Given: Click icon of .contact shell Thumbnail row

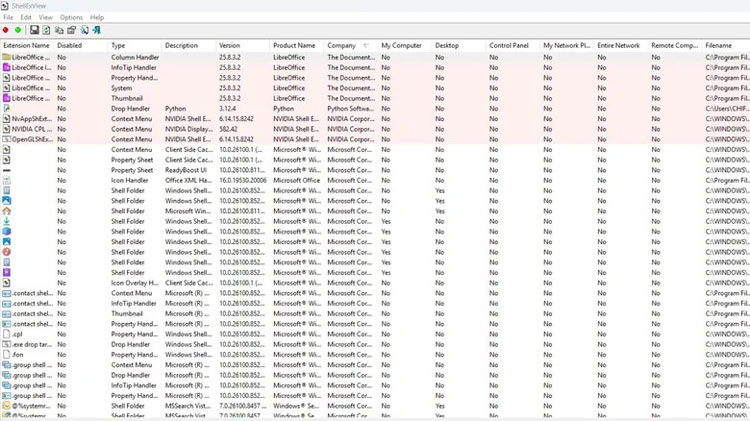Looking at the screenshot, I should (x=6, y=314).
